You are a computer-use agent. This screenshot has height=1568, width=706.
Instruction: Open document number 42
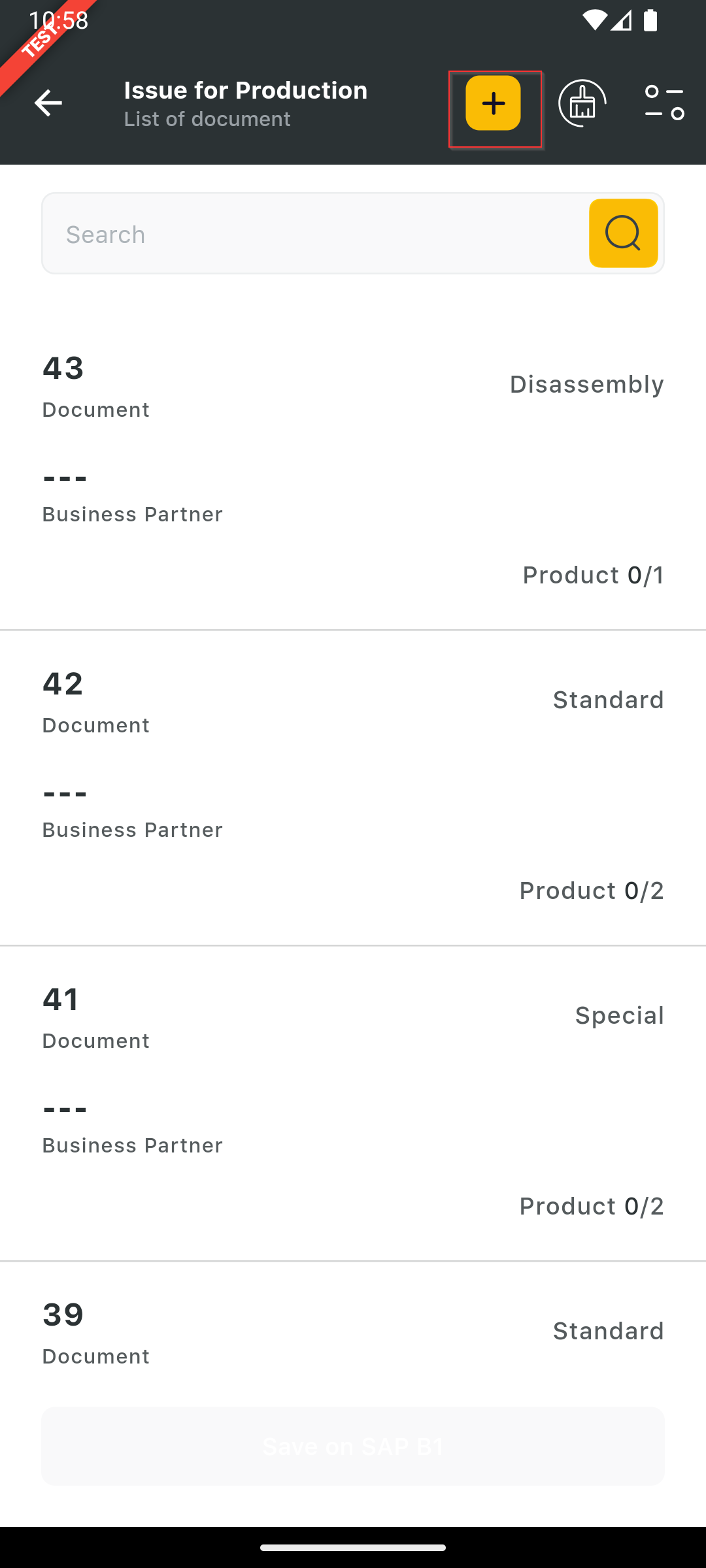(x=63, y=685)
